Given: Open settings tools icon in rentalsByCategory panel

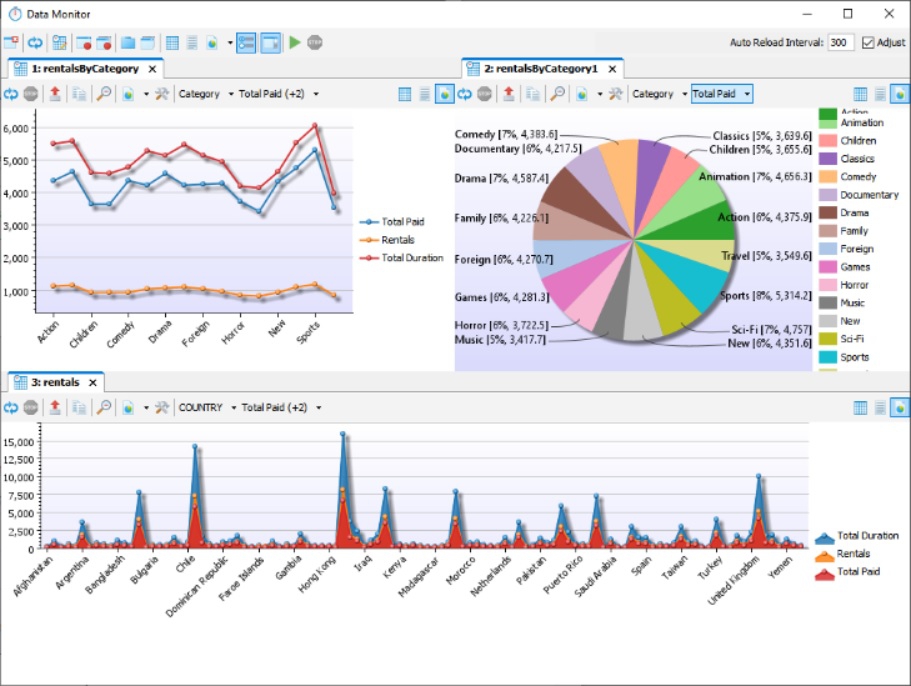Looking at the screenshot, I should 162,94.
